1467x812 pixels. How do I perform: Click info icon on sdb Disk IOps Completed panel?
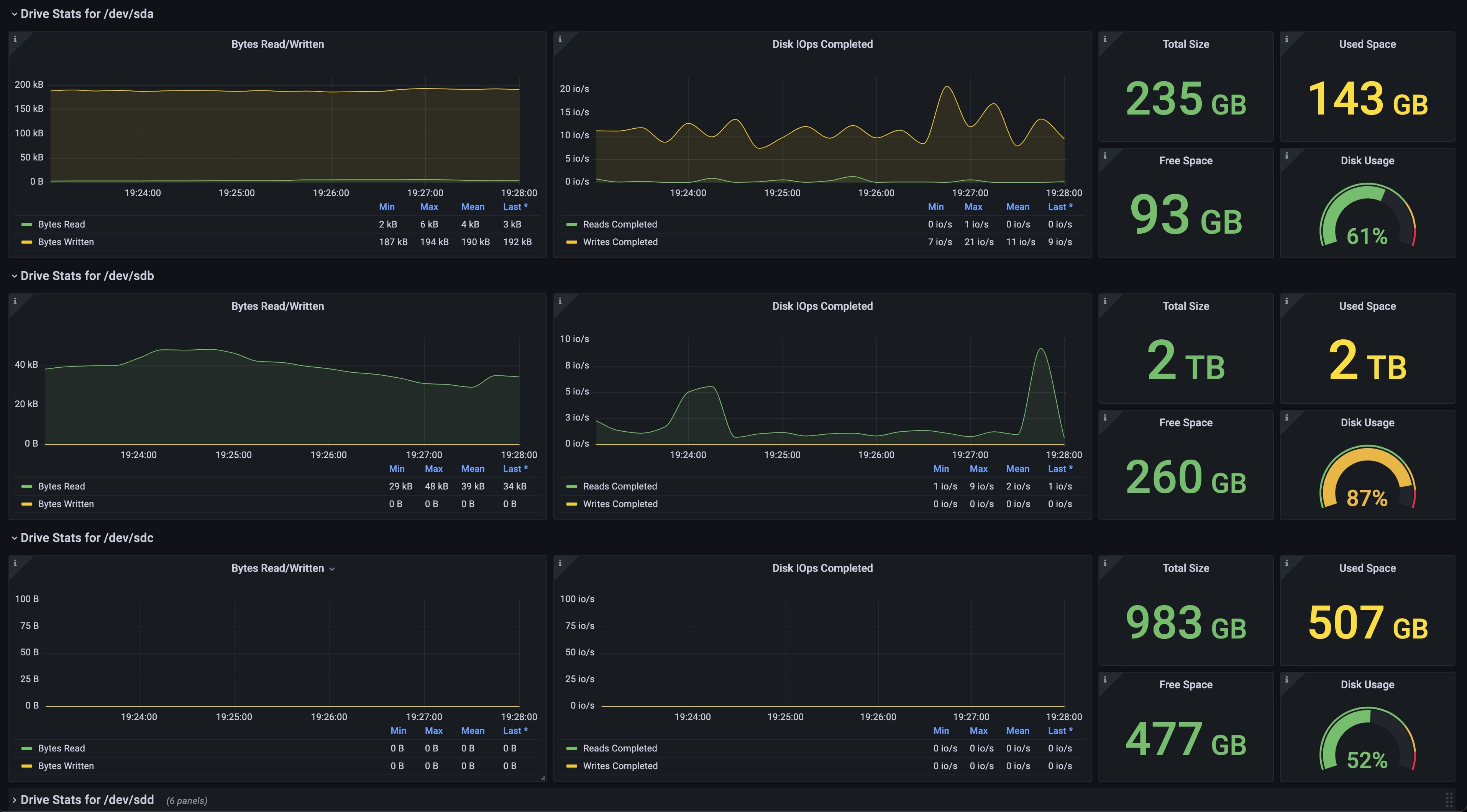coord(560,301)
